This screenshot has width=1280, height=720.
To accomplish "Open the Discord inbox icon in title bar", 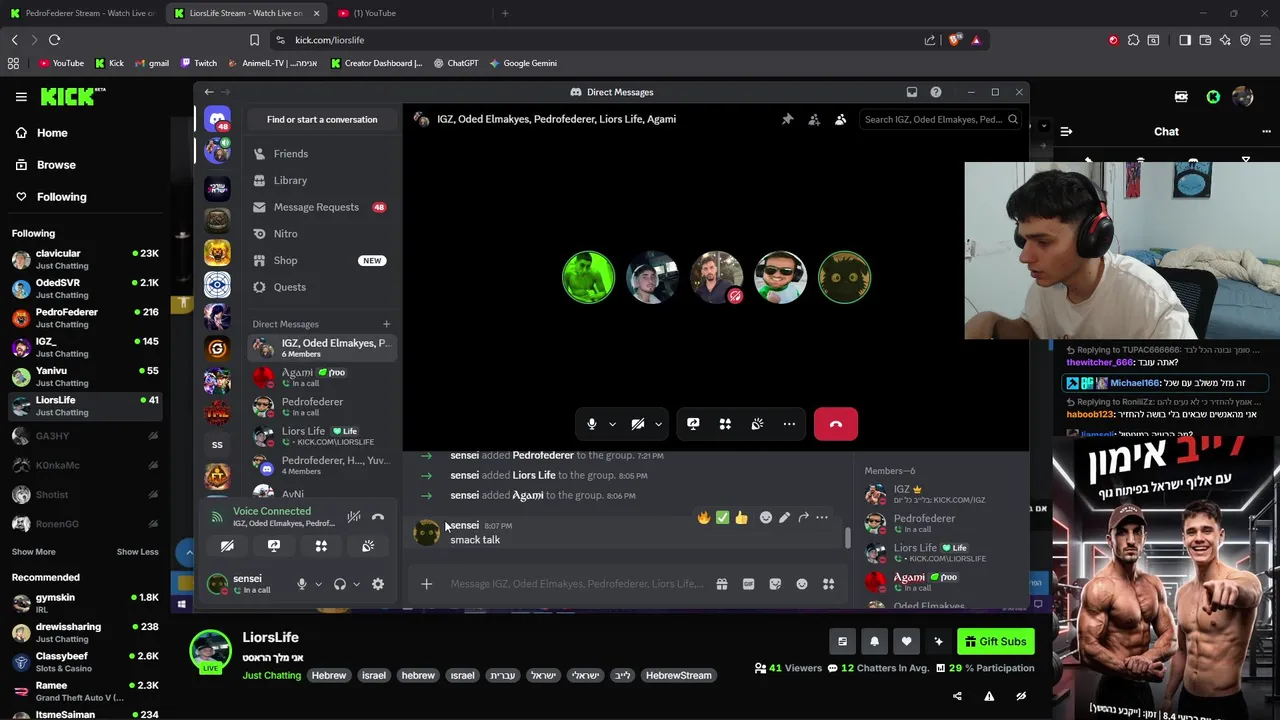I will pos(912,92).
